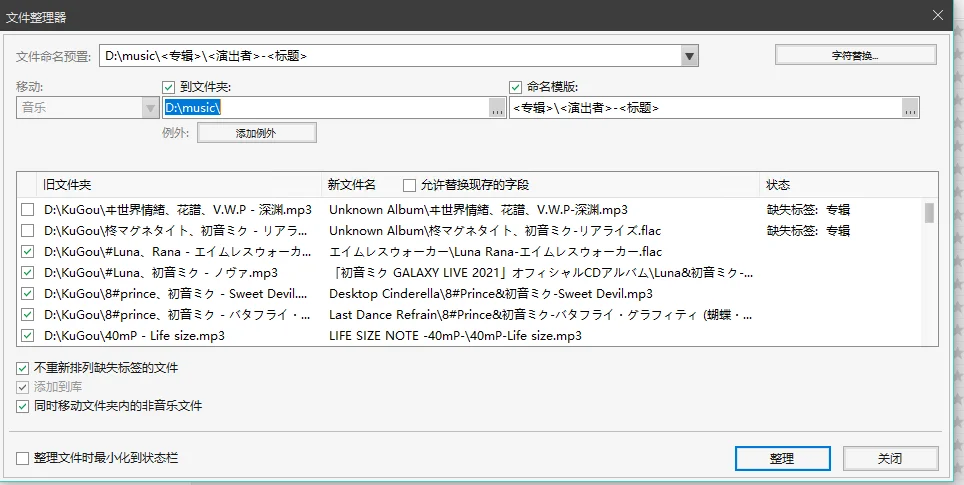Open template options with ... button beside 命名模版 field

coord(910,108)
